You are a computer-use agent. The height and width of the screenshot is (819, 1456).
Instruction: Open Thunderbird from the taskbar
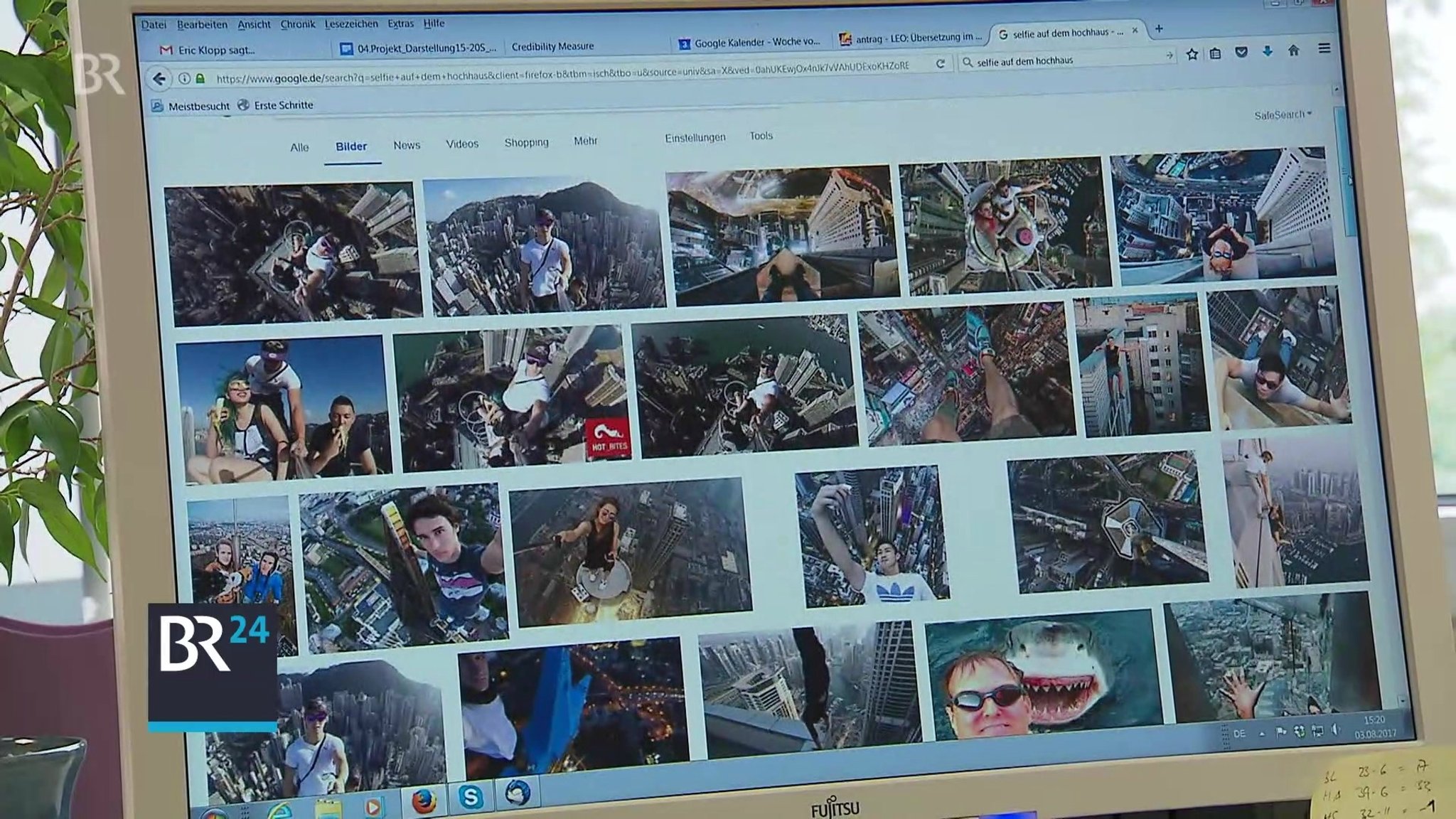pos(518,793)
